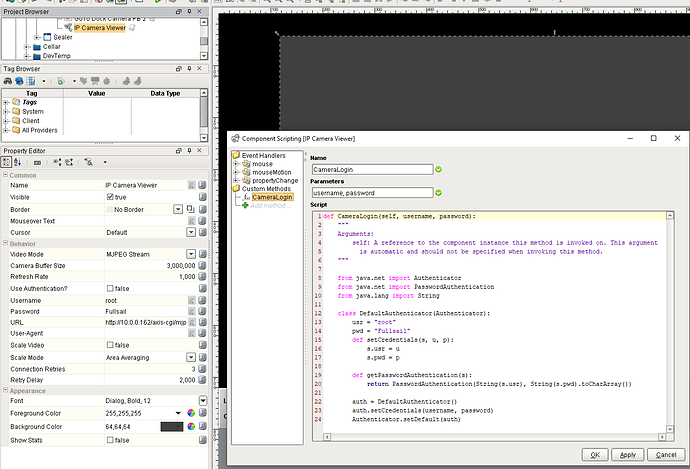Viewport: 690px width, 469px height.
Task: Open the table view dropdown arrow in Tag Browser
Action: click(x=44, y=81)
